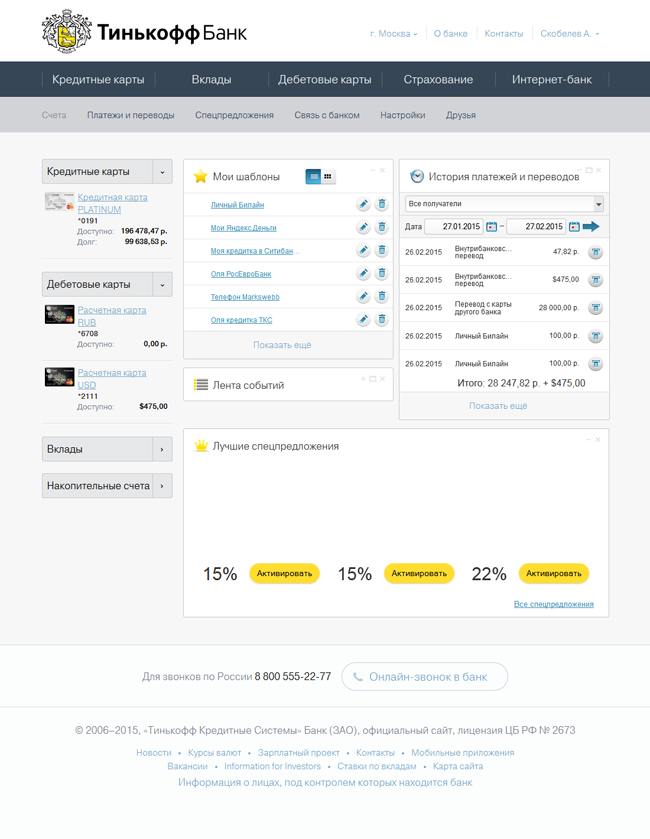Expand the Лента событий widget

363,379
